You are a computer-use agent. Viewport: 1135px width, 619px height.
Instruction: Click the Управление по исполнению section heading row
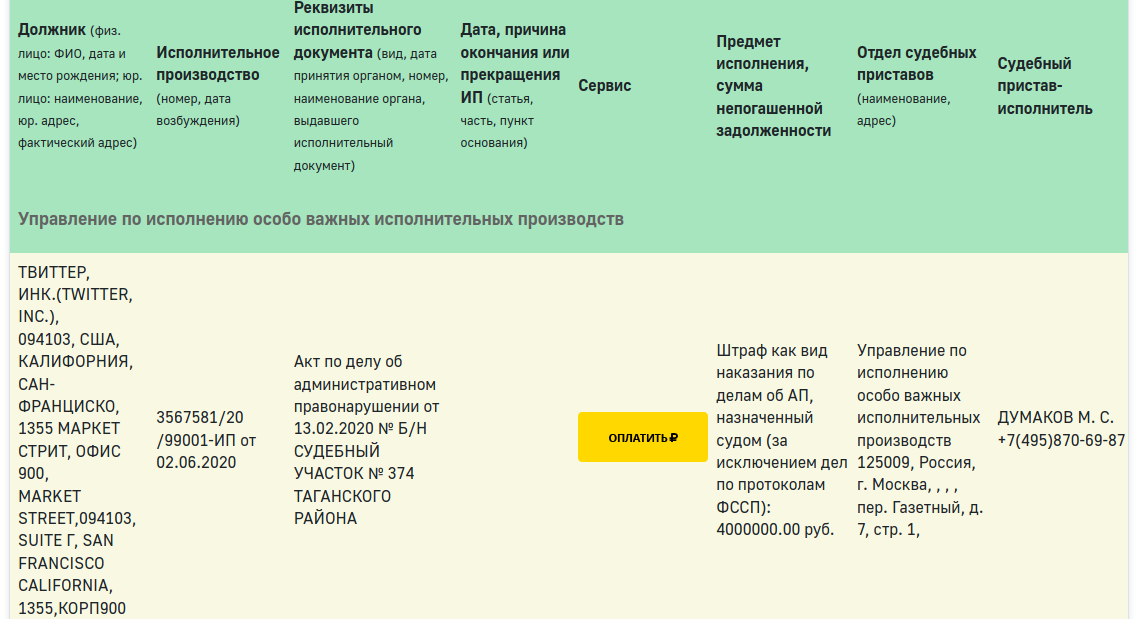pyautogui.click(x=321, y=218)
